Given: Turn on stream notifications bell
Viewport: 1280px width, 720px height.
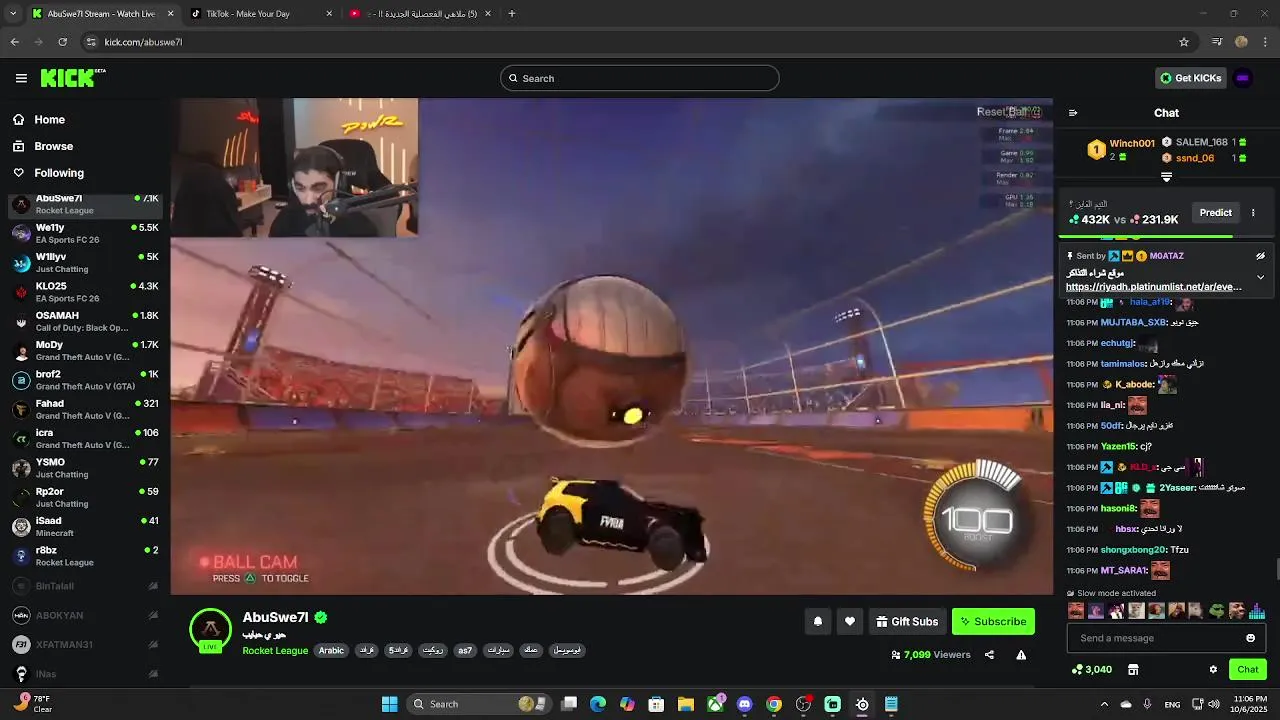Looking at the screenshot, I should pos(818,621).
